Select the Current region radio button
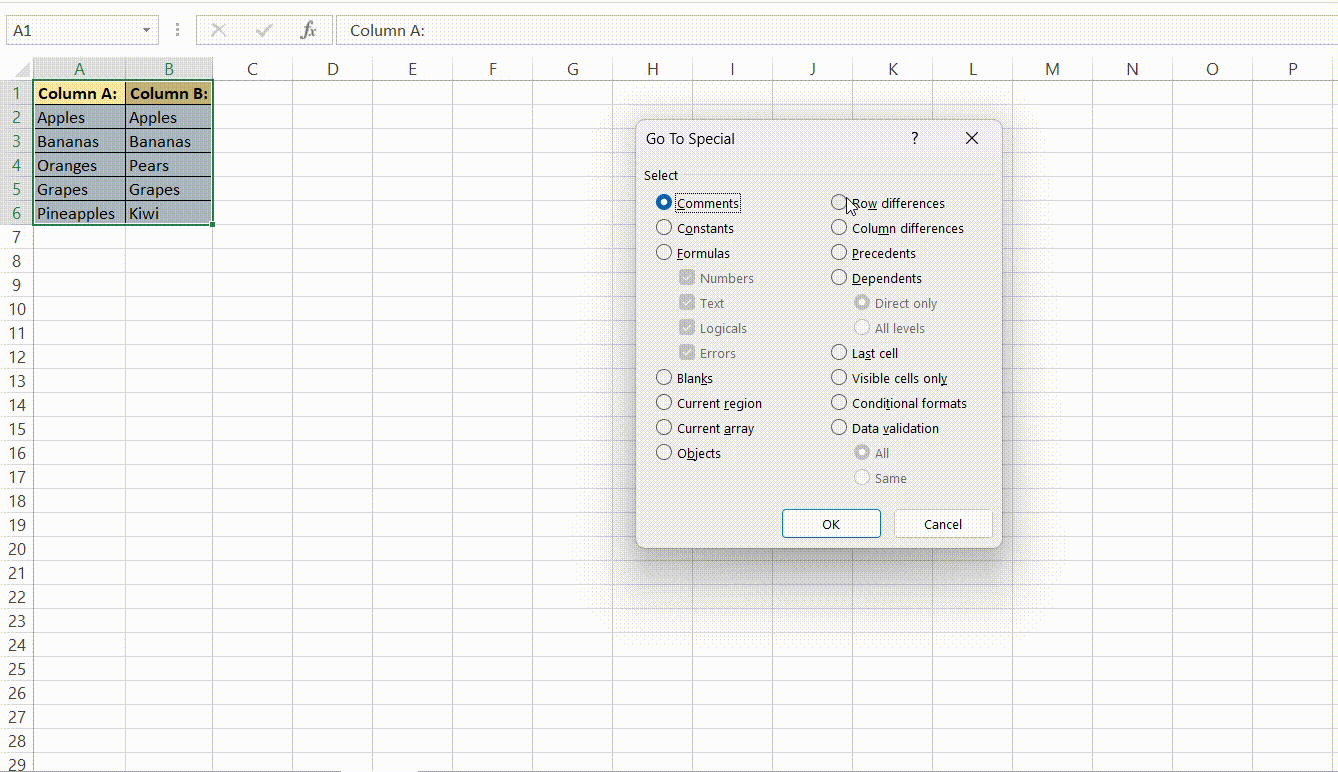 pyautogui.click(x=664, y=402)
